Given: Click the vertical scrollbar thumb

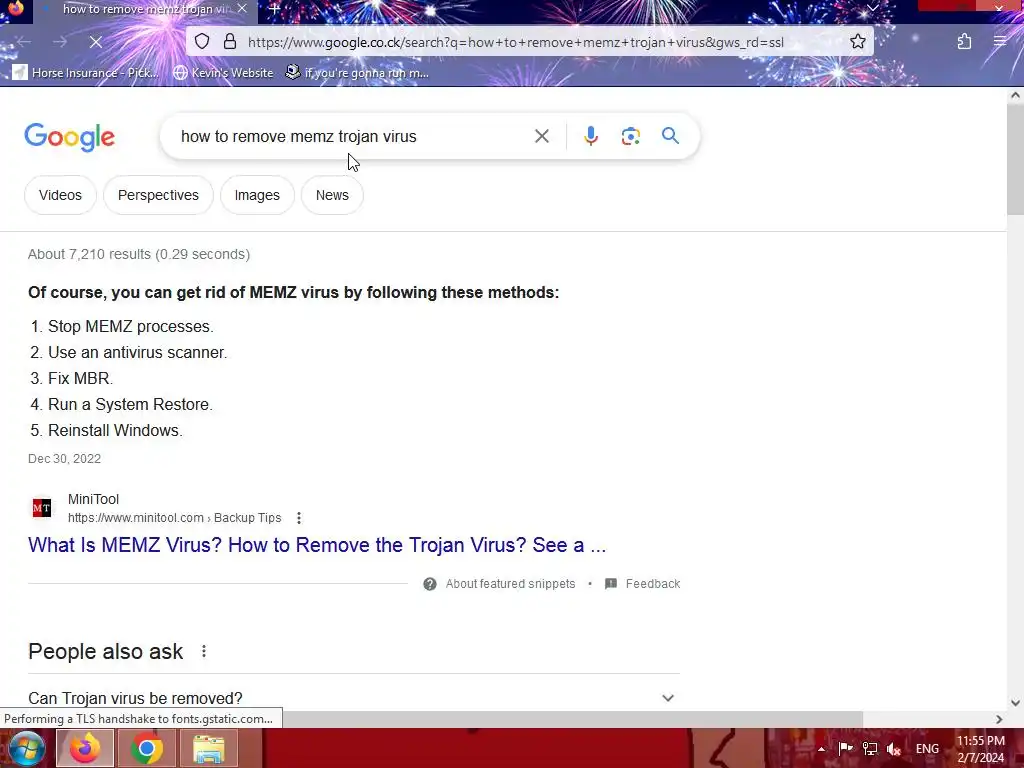Looking at the screenshot, I should pyautogui.click(x=1015, y=160).
